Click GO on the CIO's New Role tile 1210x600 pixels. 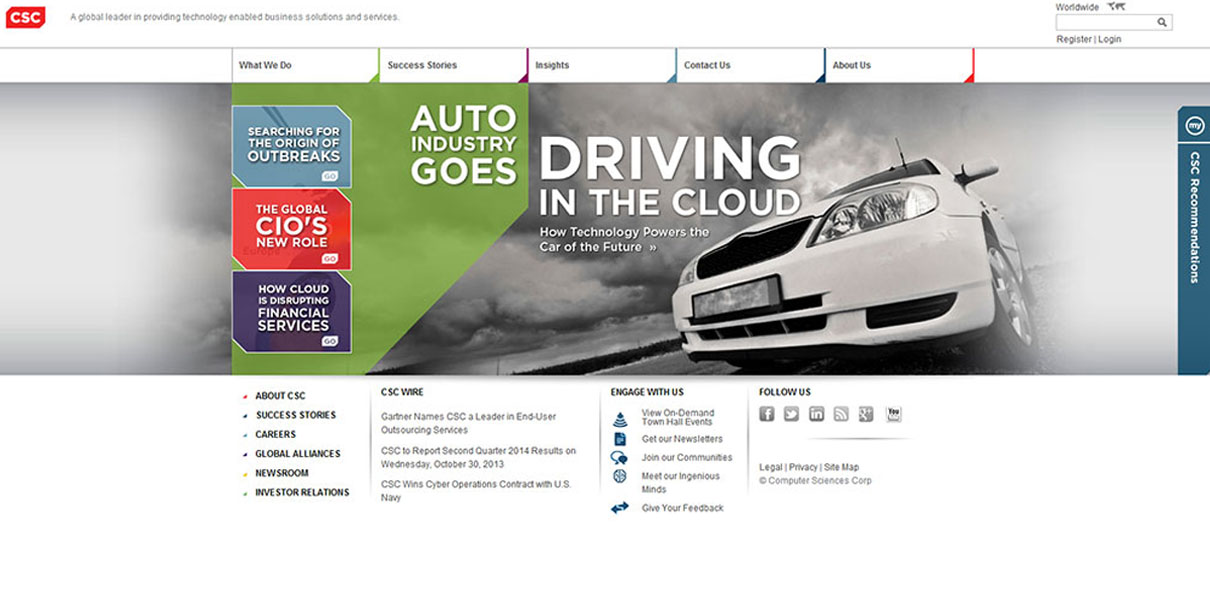pos(330,258)
